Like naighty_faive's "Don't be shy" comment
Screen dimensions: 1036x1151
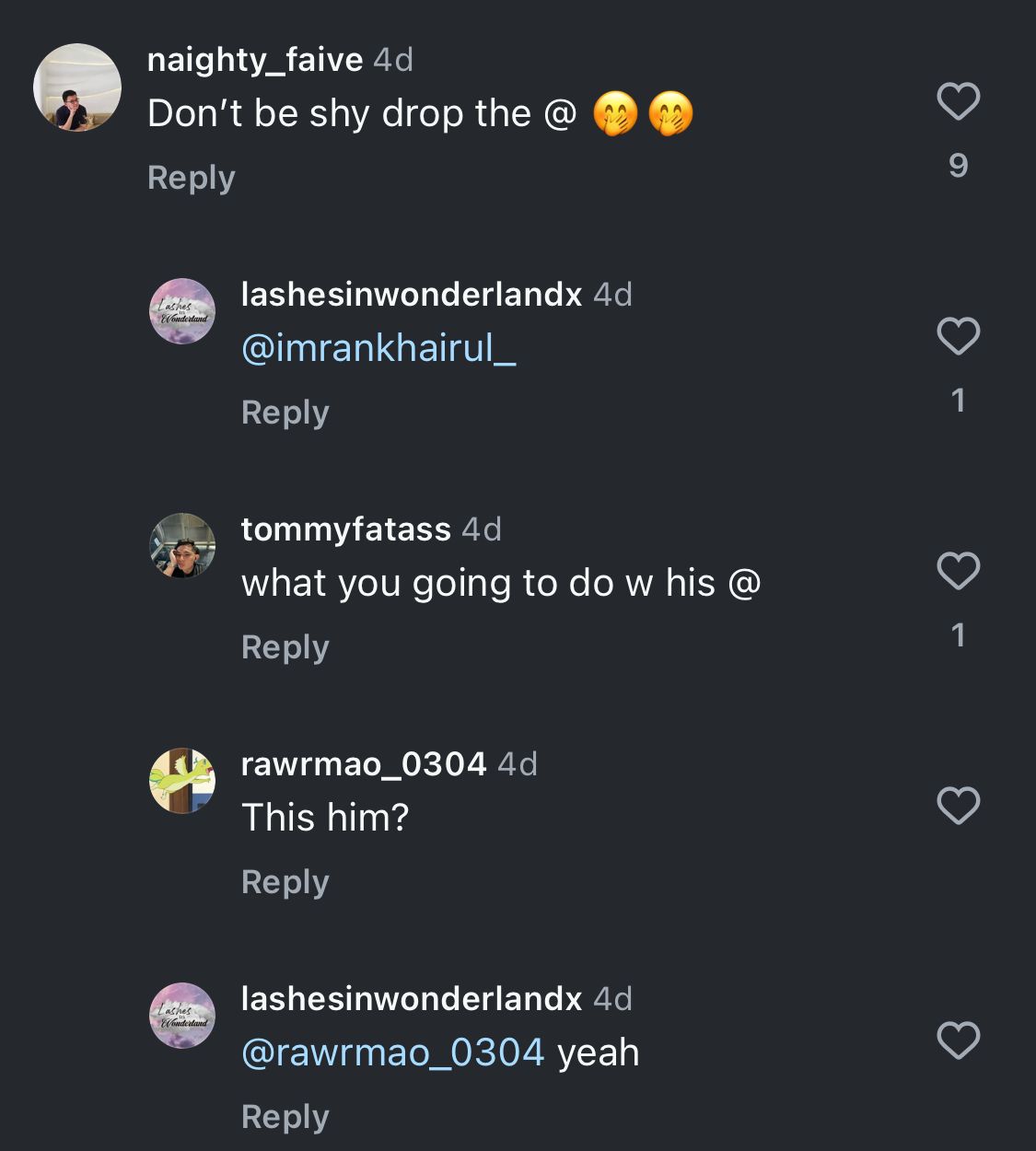tap(958, 101)
